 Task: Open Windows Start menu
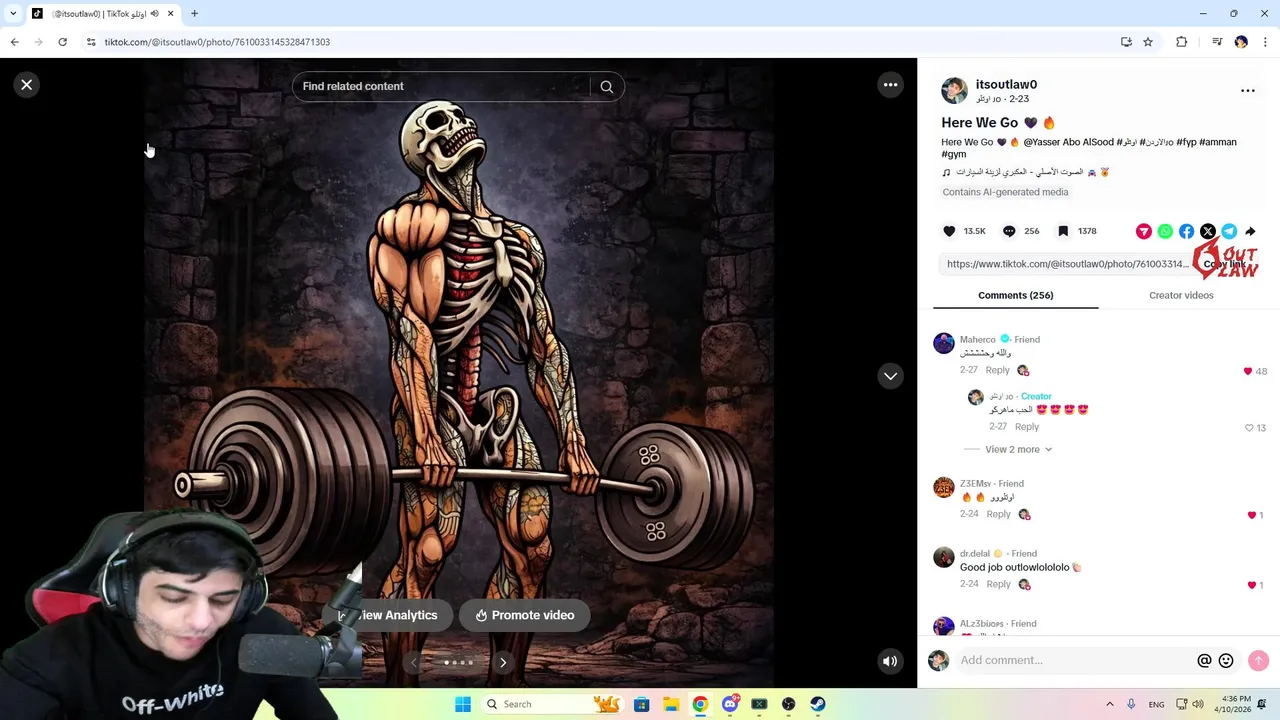click(462, 704)
